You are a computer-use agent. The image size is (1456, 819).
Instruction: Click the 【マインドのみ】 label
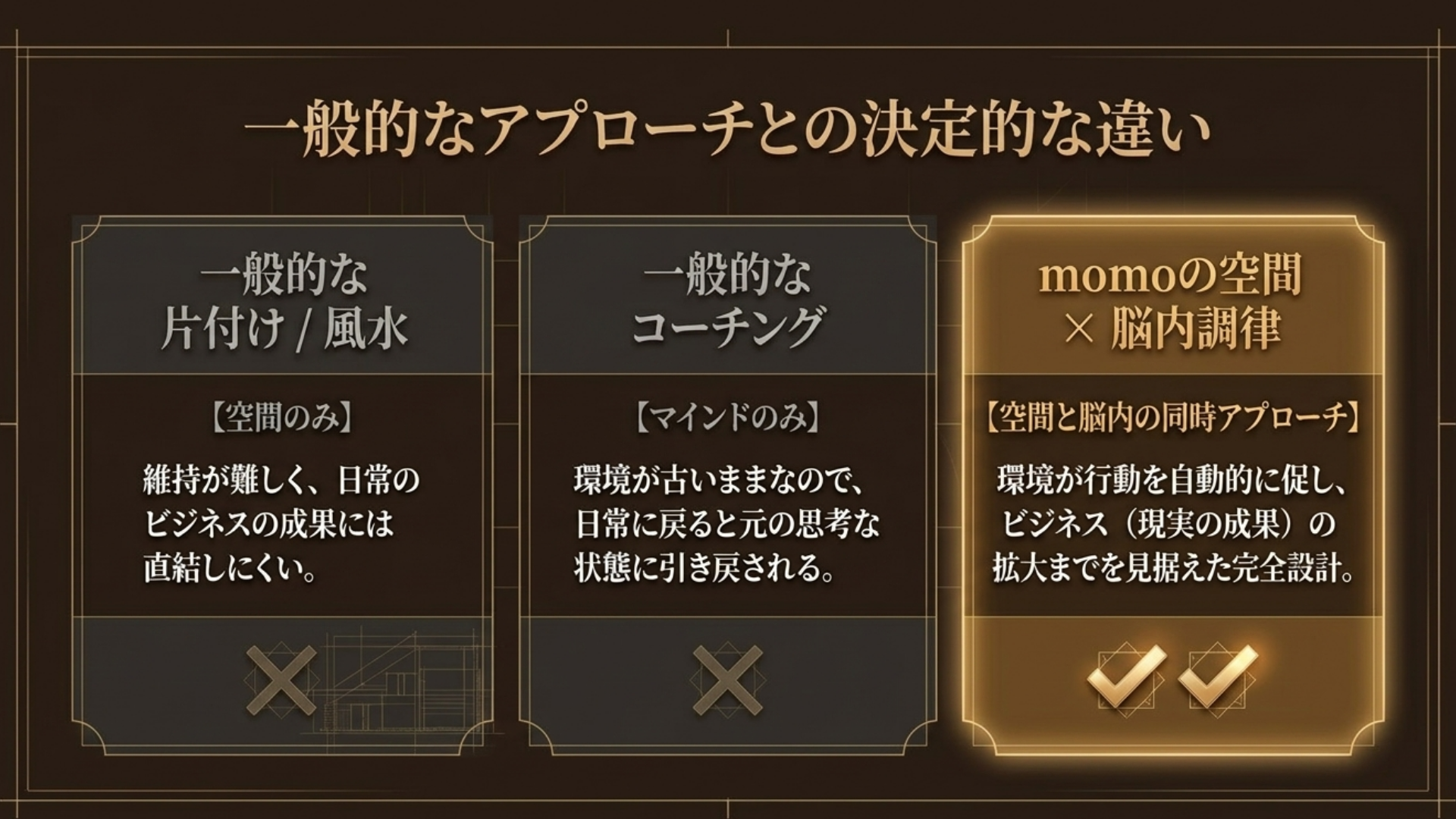pyautogui.click(x=727, y=418)
